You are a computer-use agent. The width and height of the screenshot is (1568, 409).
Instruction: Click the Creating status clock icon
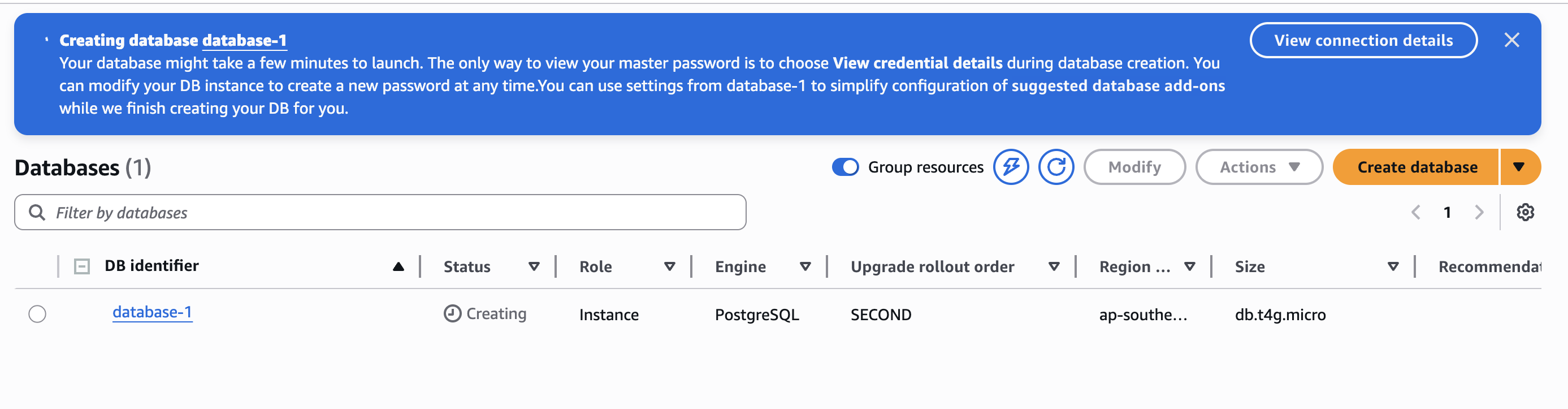[452, 313]
